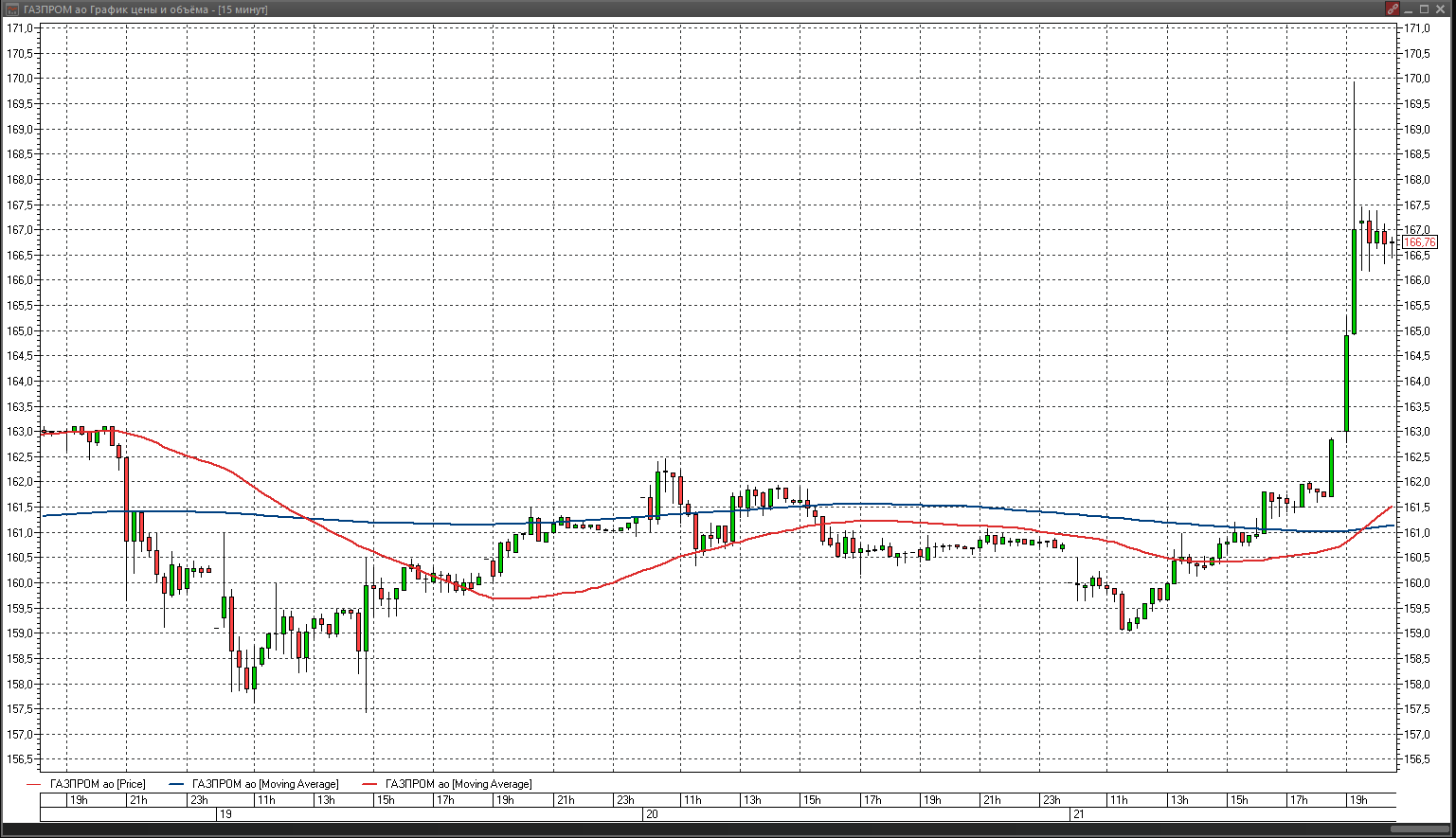Image resolution: width=1456 pixels, height=838 pixels.
Task: Click the ГАЗПРОМ ао [Price] legend entry
Action: coord(98,784)
